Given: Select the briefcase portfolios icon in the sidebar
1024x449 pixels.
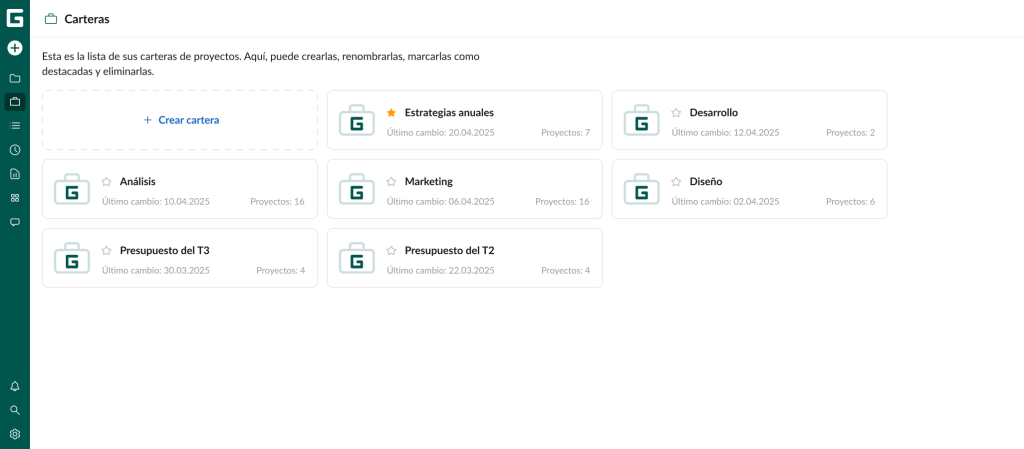Looking at the screenshot, I should click(x=14, y=102).
